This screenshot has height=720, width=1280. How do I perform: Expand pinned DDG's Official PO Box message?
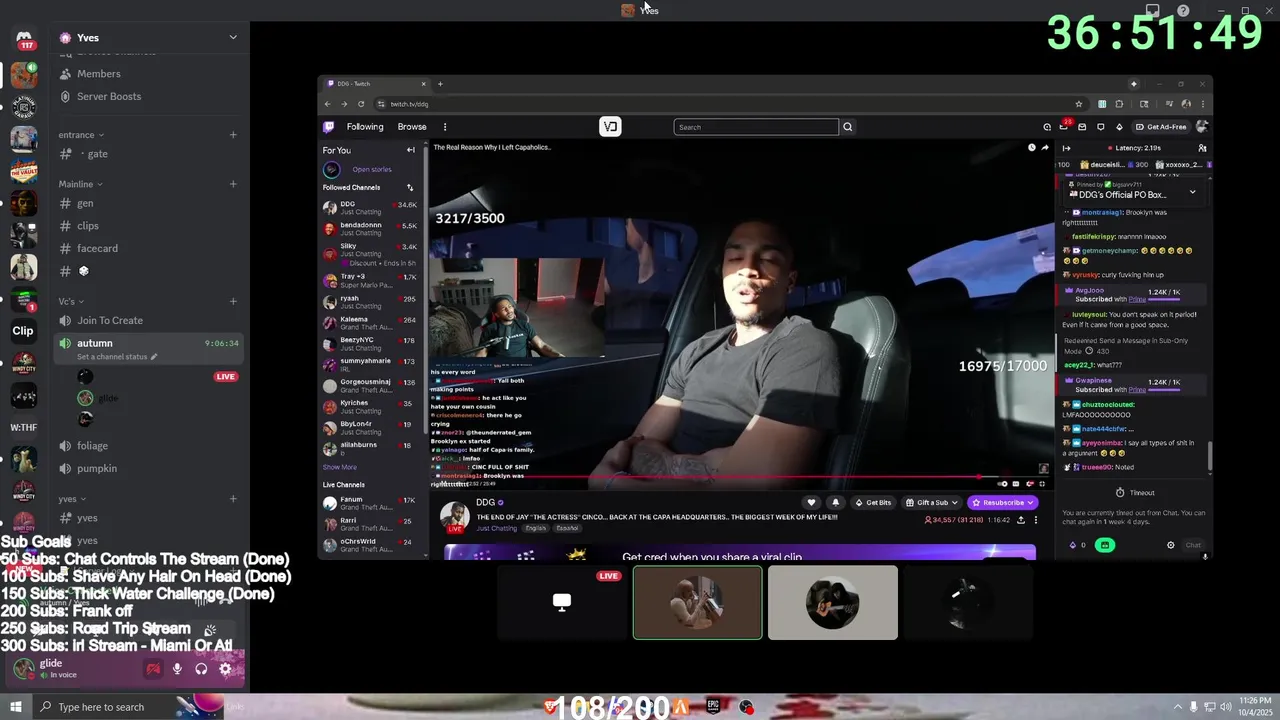pyautogui.click(x=1192, y=192)
